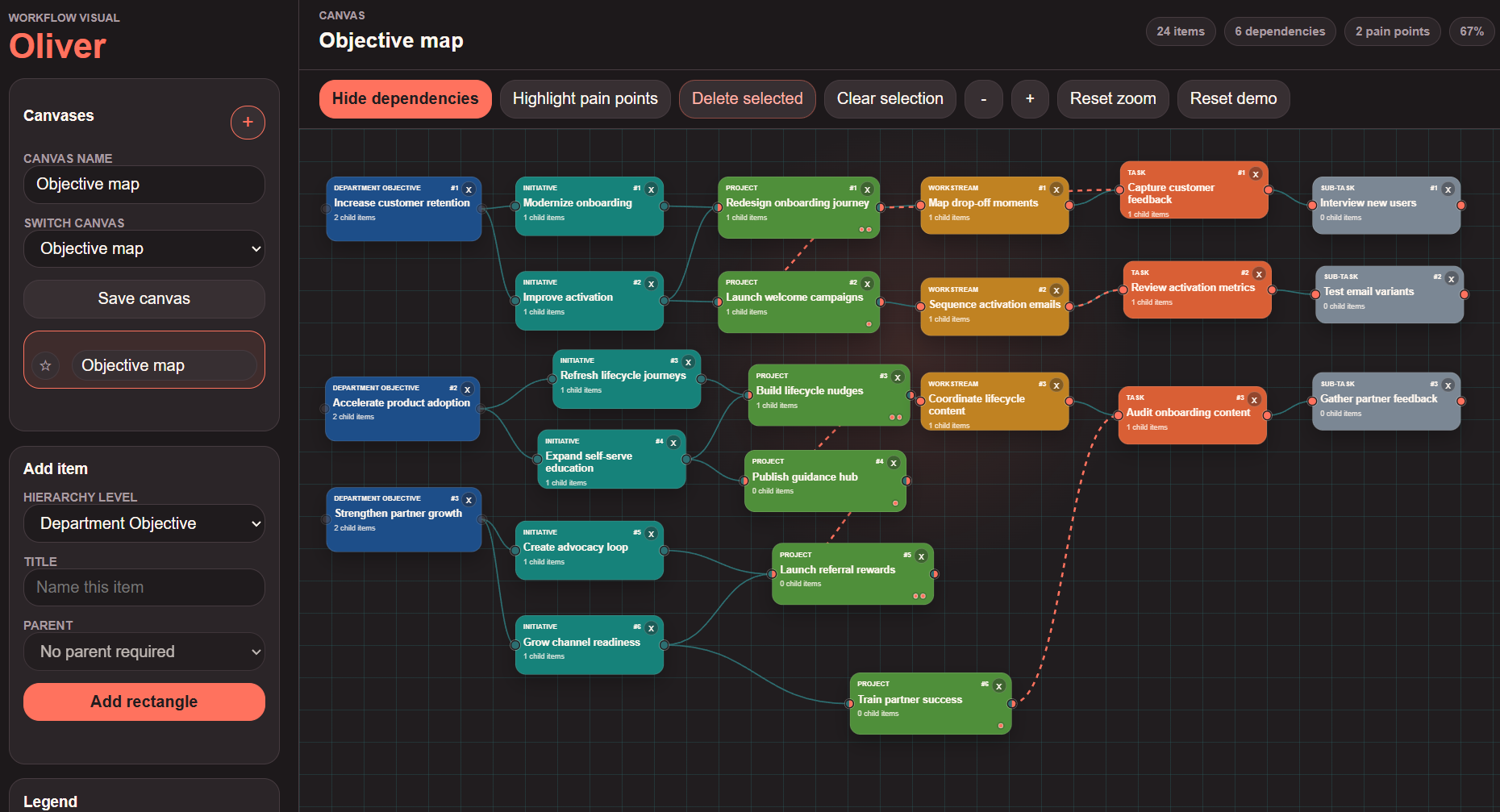Remove the Review activation metrics card
The width and height of the screenshot is (1500, 812).
coord(1259,274)
